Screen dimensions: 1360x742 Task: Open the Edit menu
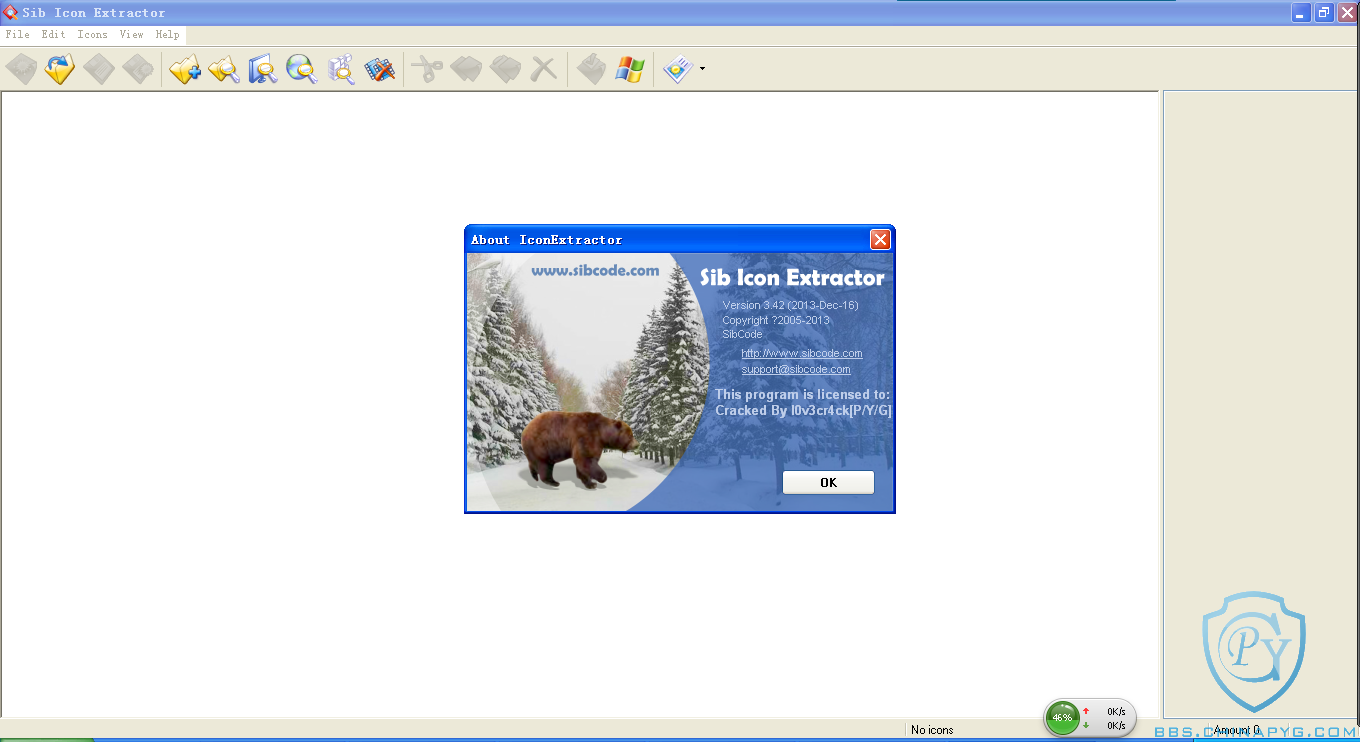[x=53, y=34]
